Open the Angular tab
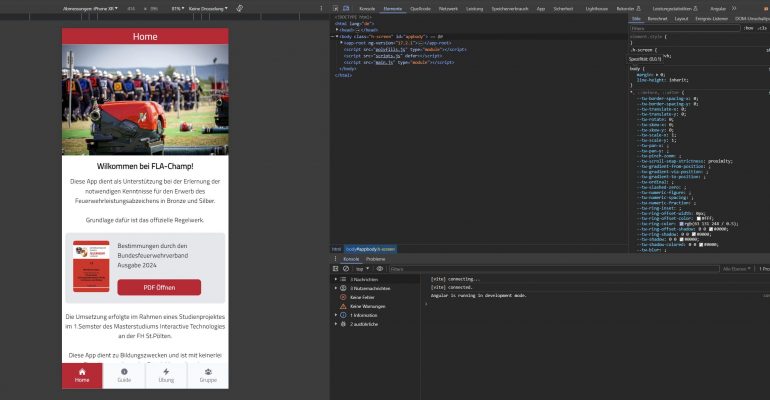The height and width of the screenshot is (400, 770). coord(718,8)
